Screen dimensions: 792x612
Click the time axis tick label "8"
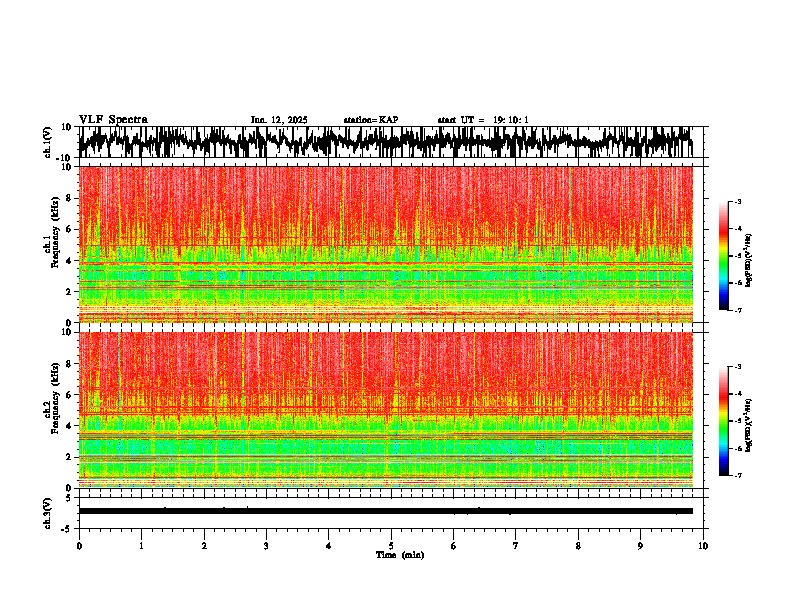578,546
